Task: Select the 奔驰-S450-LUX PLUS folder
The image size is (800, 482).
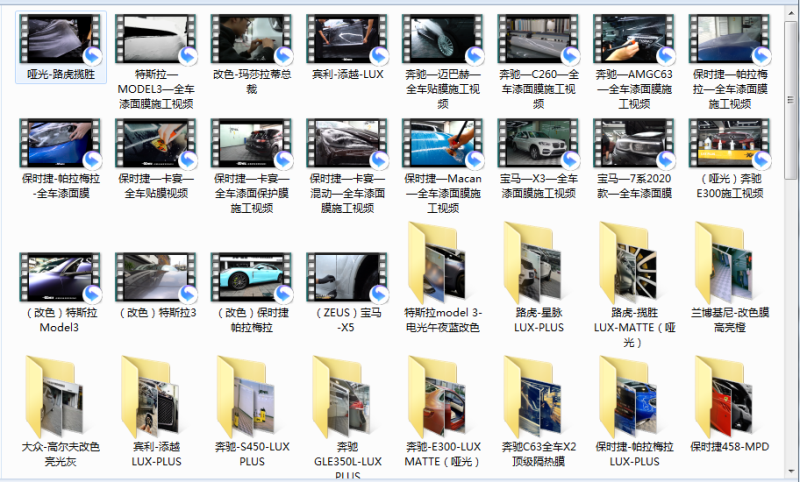Action: 245,397
